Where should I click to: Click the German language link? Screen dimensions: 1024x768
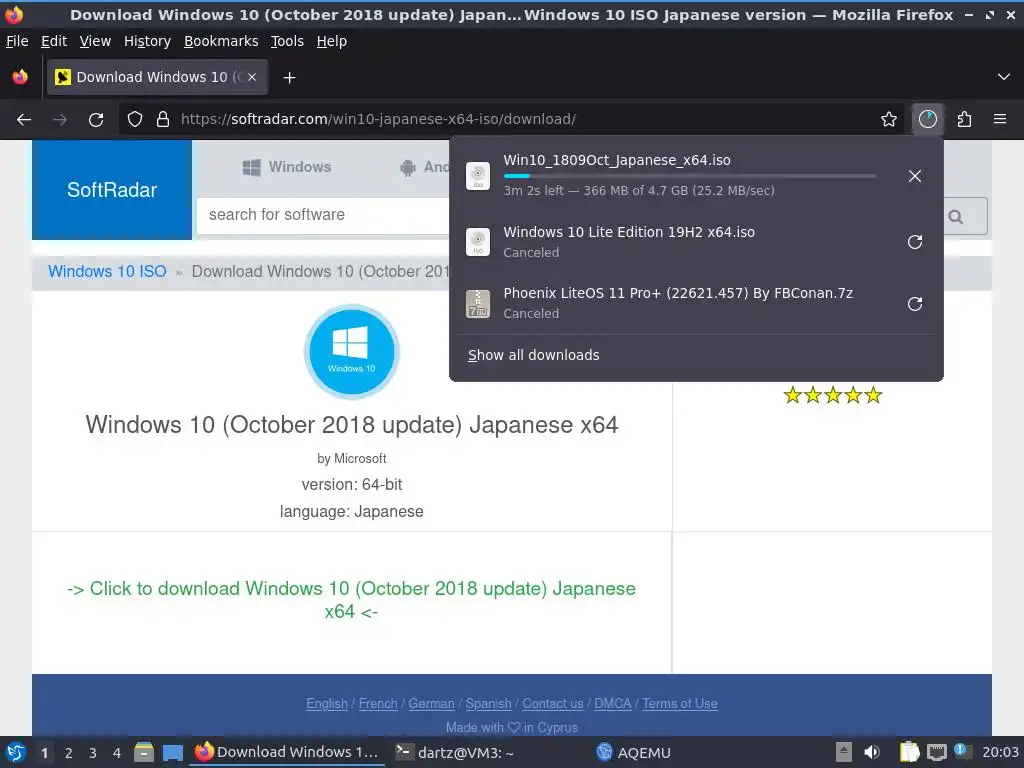431,703
